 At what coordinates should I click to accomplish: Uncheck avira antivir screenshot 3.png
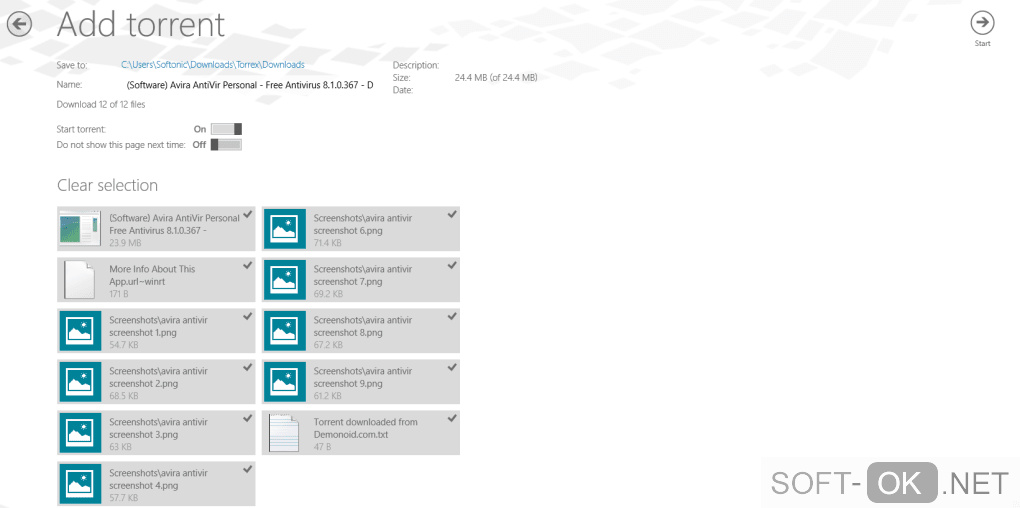247,418
